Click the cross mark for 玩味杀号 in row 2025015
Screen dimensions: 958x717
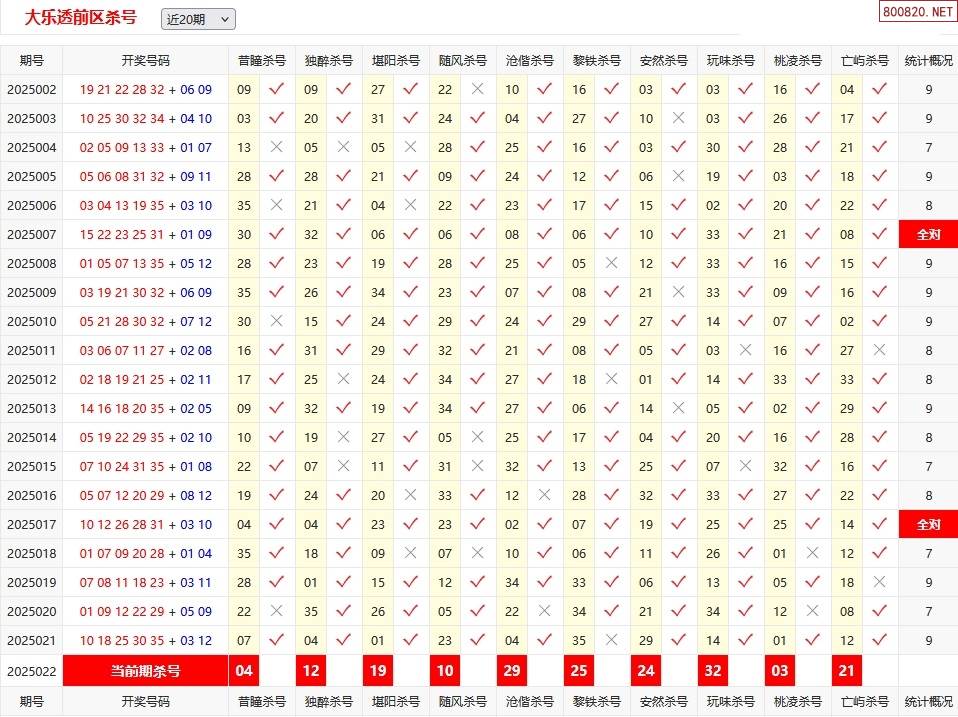click(745, 466)
